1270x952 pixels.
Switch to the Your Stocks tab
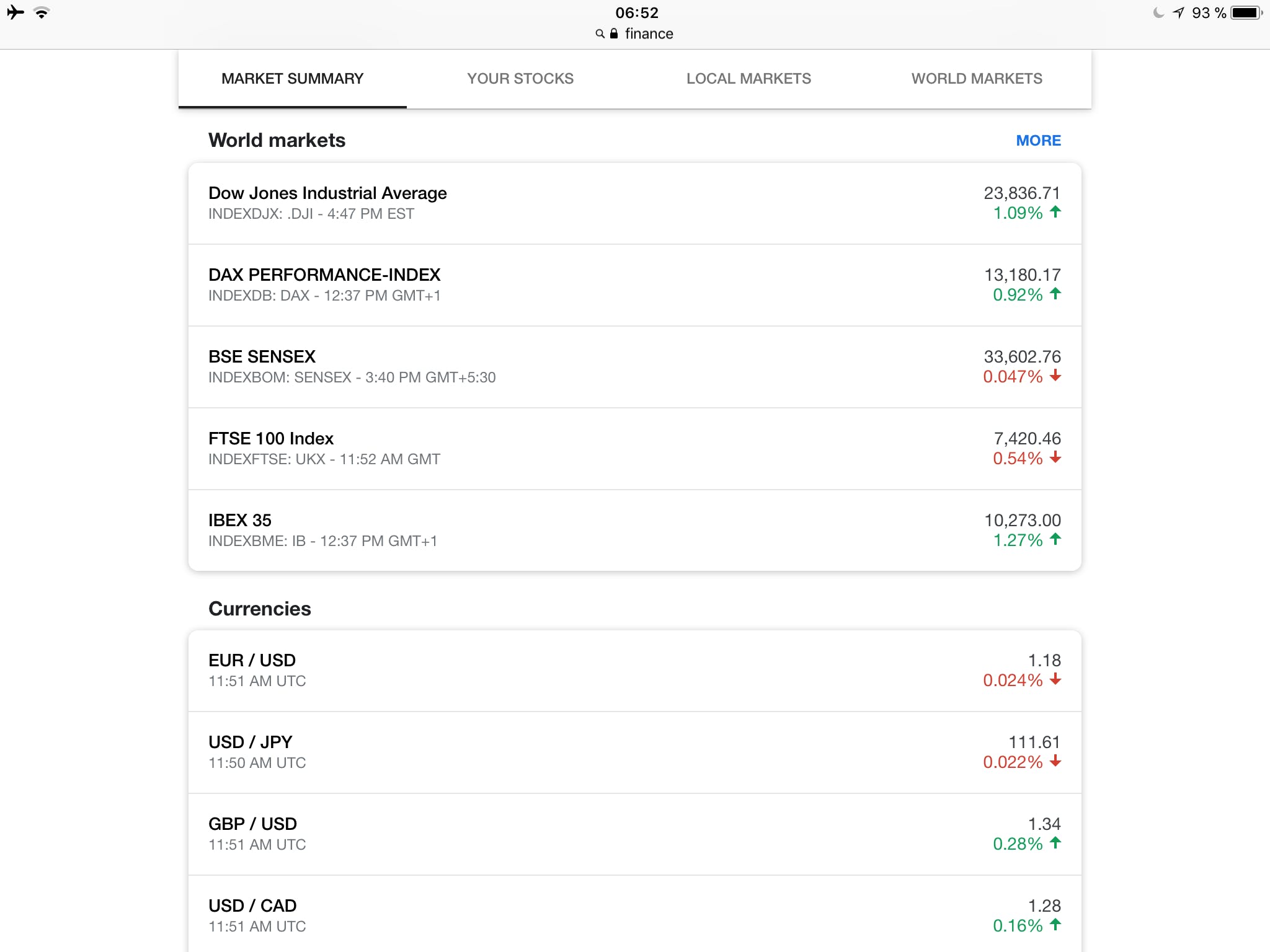tap(520, 79)
